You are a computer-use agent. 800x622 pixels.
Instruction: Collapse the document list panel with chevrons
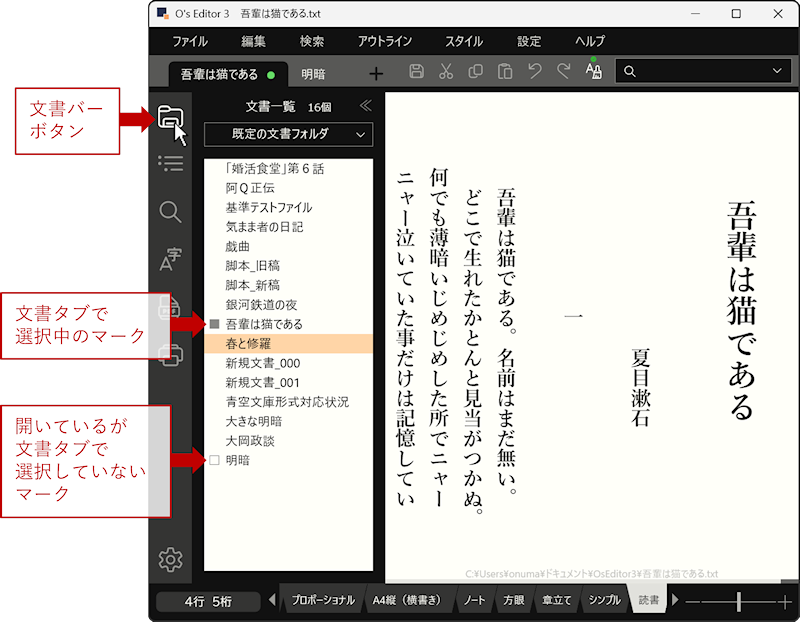tap(365, 105)
